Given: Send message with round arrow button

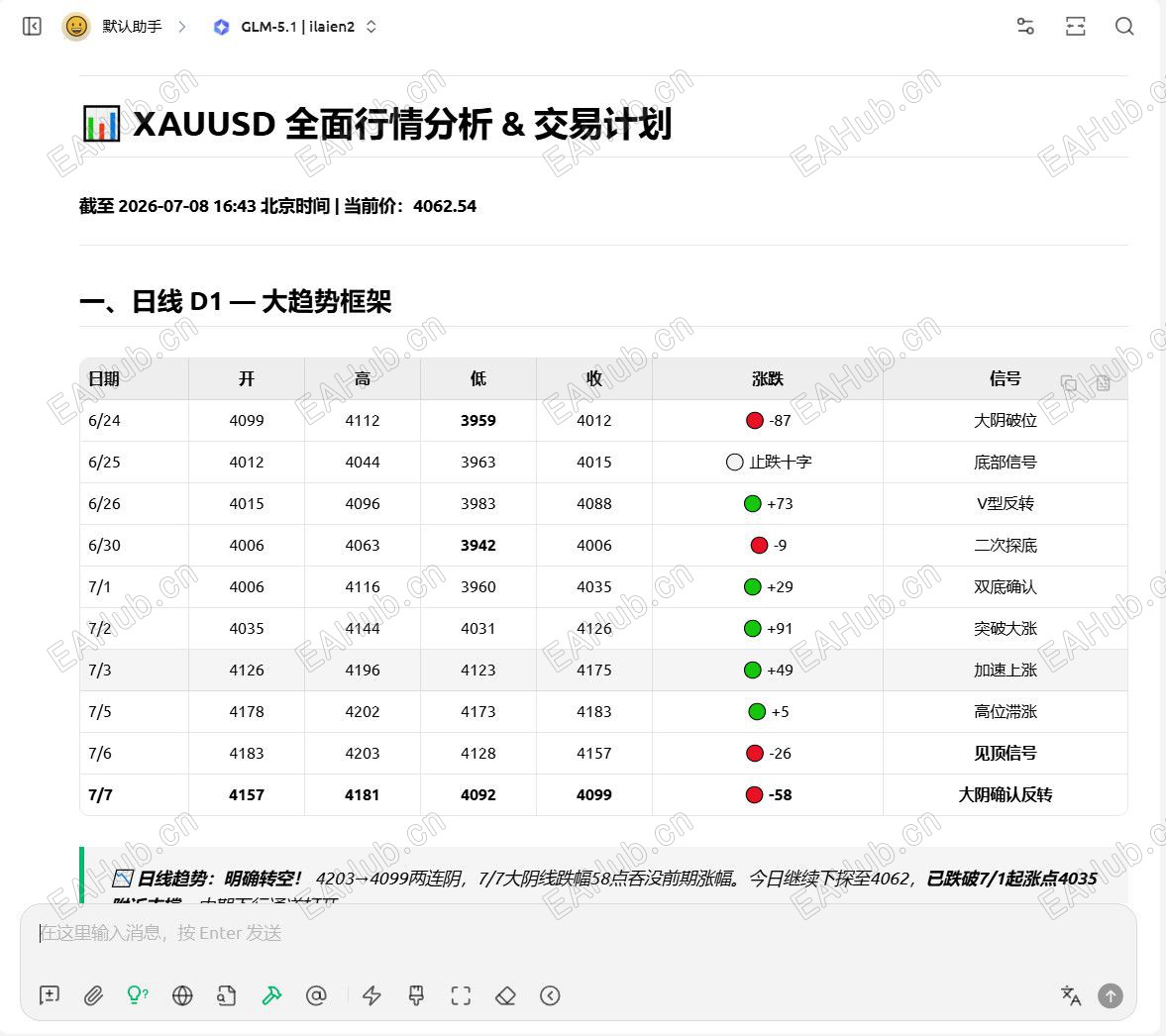Looking at the screenshot, I should coord(1111,995).
